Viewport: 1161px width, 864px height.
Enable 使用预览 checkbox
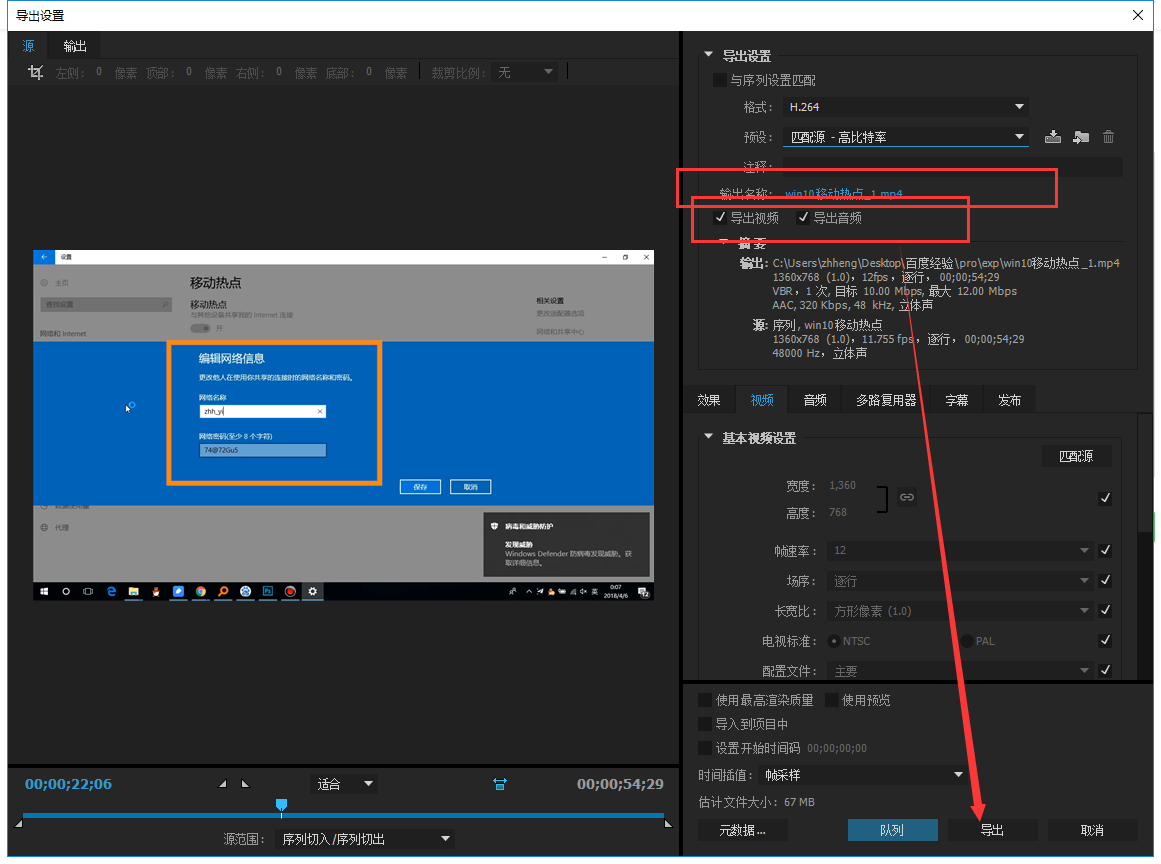(832, 700)
